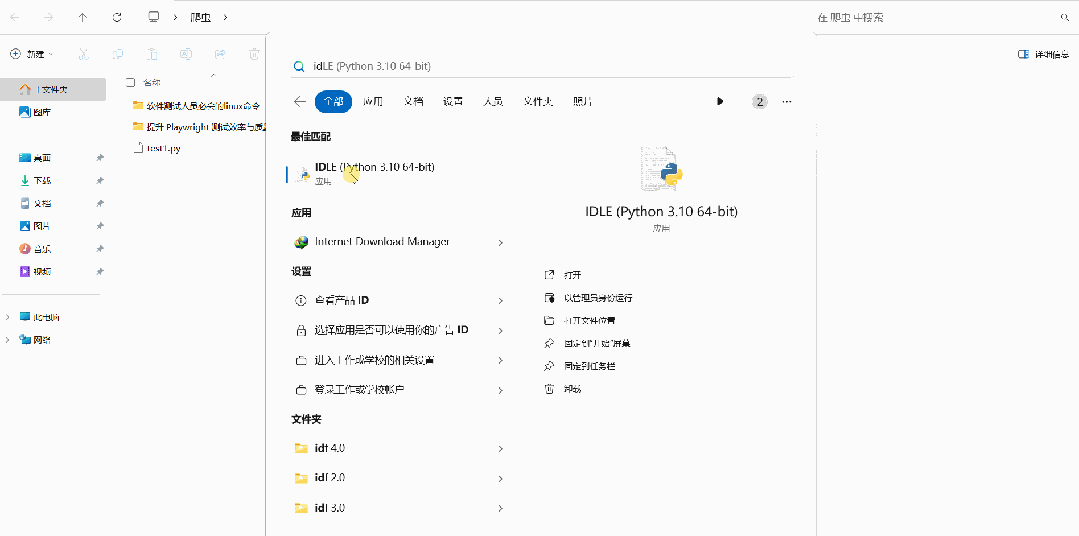Screen dimensions: 1079x536
Task: Select the 全部 search filter tab
Action: [x=334, y=101]
